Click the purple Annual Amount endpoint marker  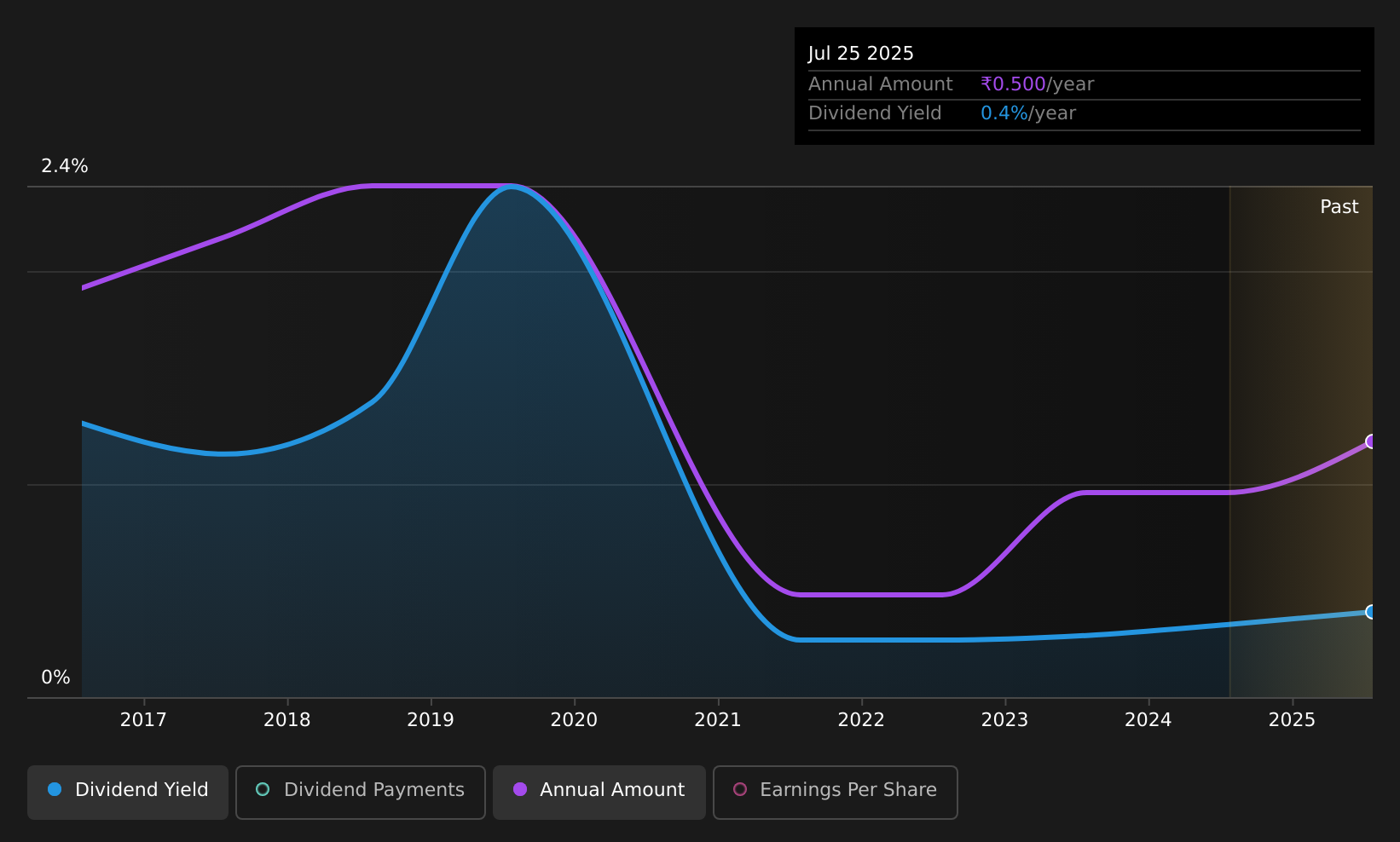(1371, 441)
